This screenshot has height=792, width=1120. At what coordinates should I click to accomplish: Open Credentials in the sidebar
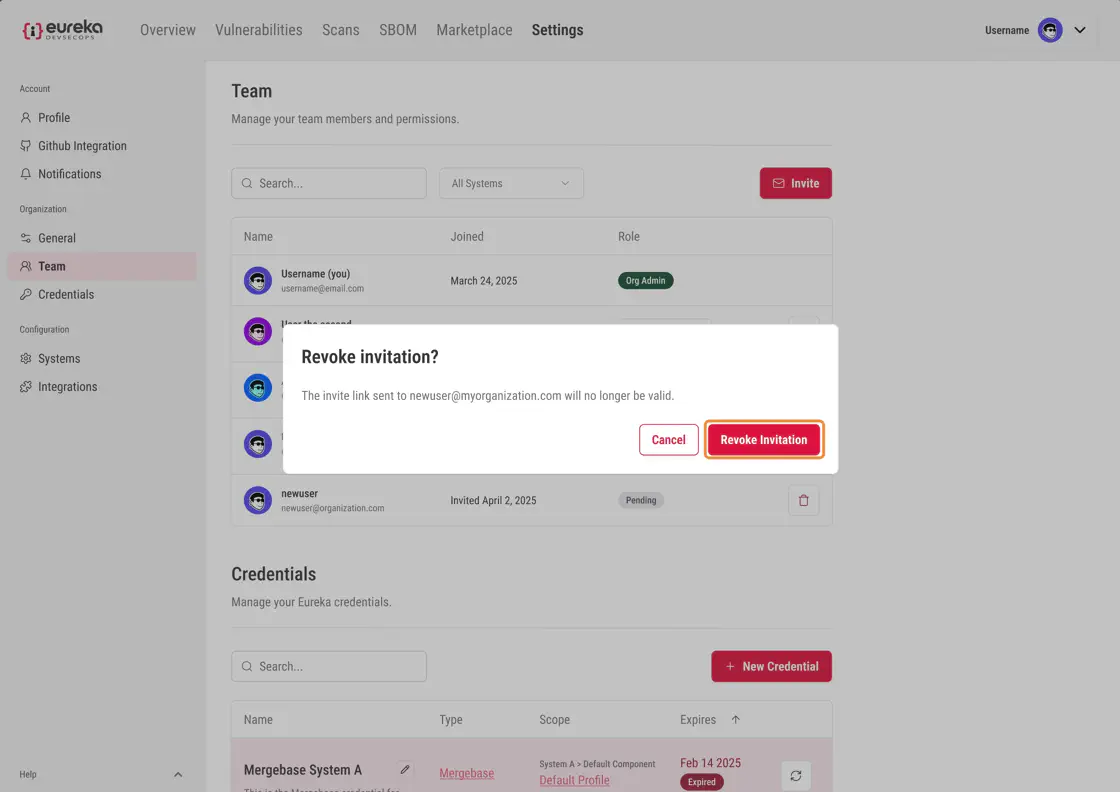(x=66, y=295)
